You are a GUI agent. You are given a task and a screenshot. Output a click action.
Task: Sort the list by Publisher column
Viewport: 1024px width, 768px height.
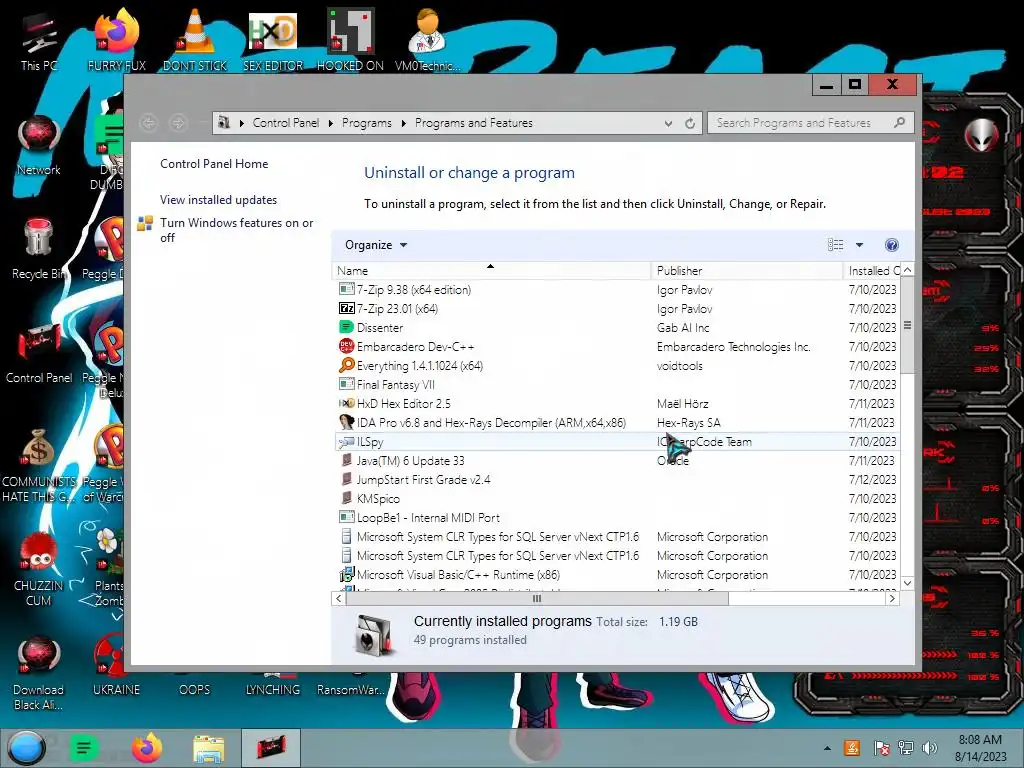(747, 270)
